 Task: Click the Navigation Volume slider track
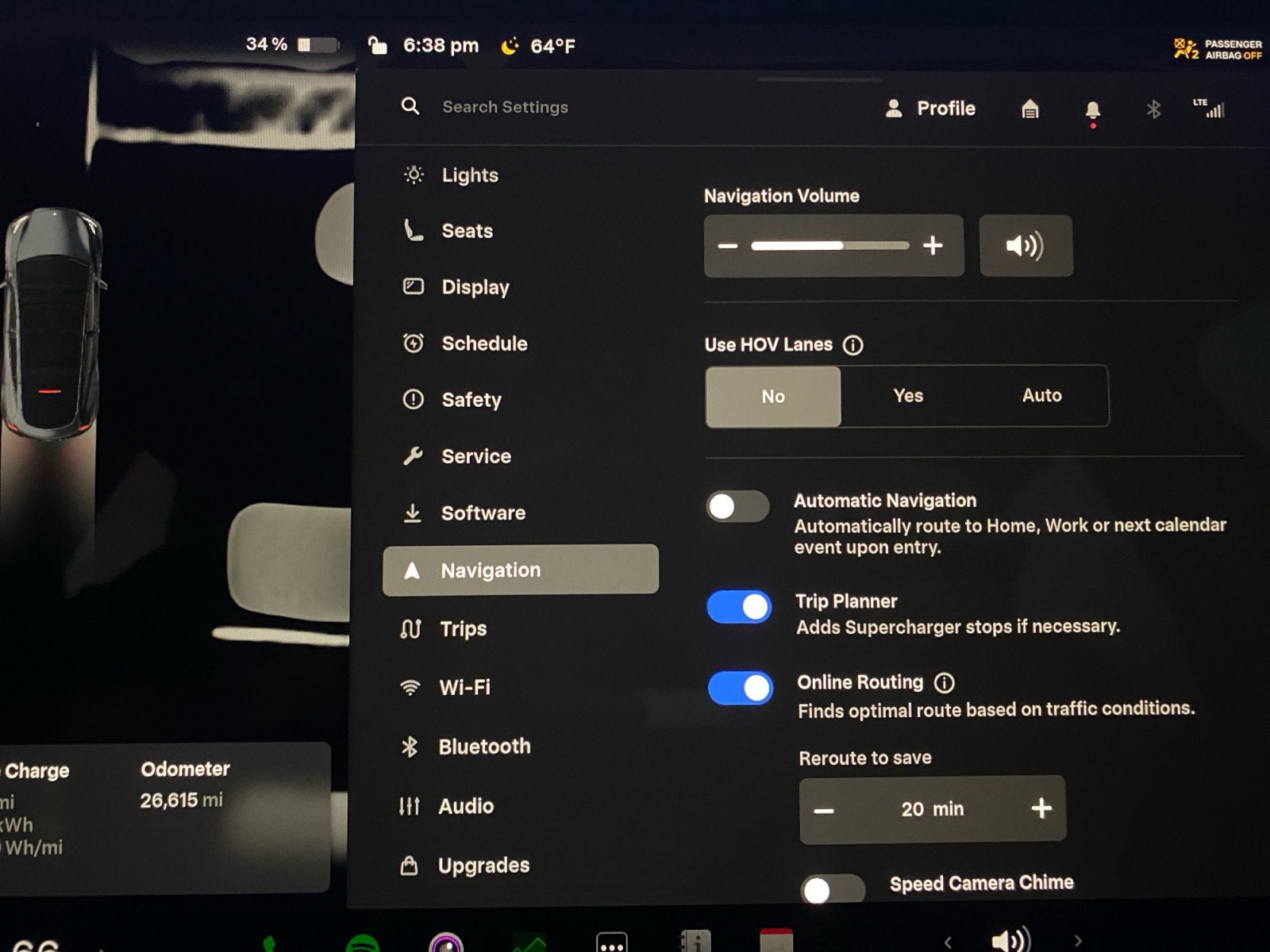coord(829,246)
